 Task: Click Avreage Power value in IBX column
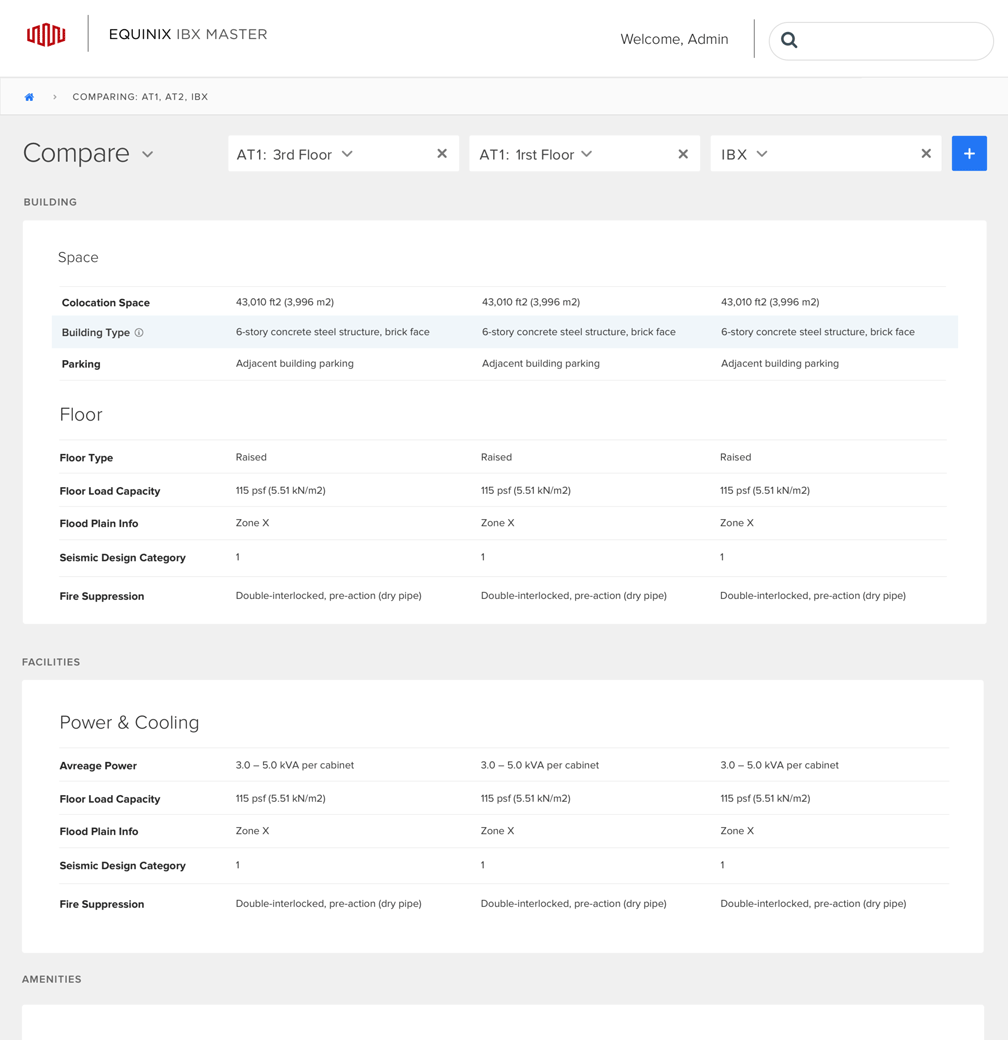779,765
